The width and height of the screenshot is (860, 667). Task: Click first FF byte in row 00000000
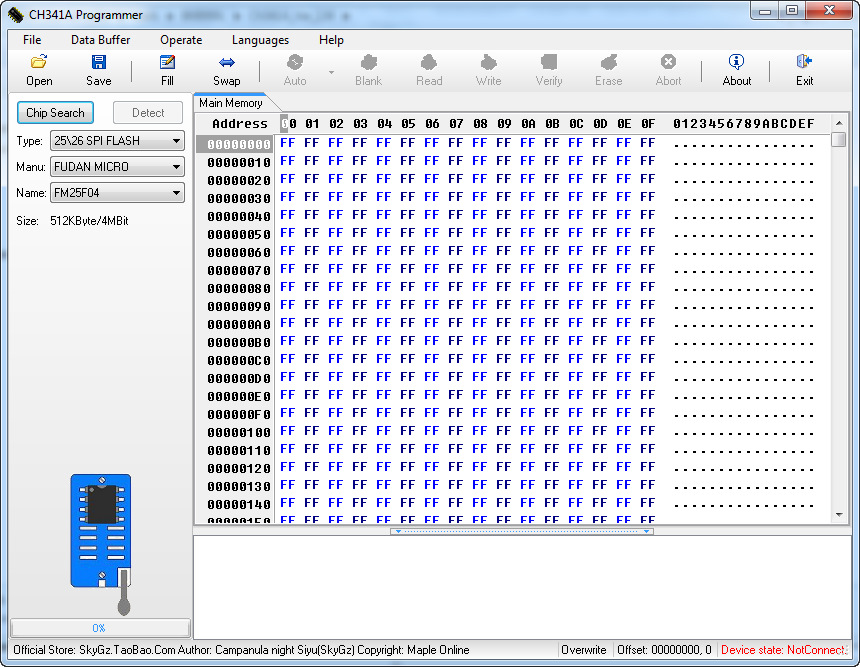(x=287, y=143)
